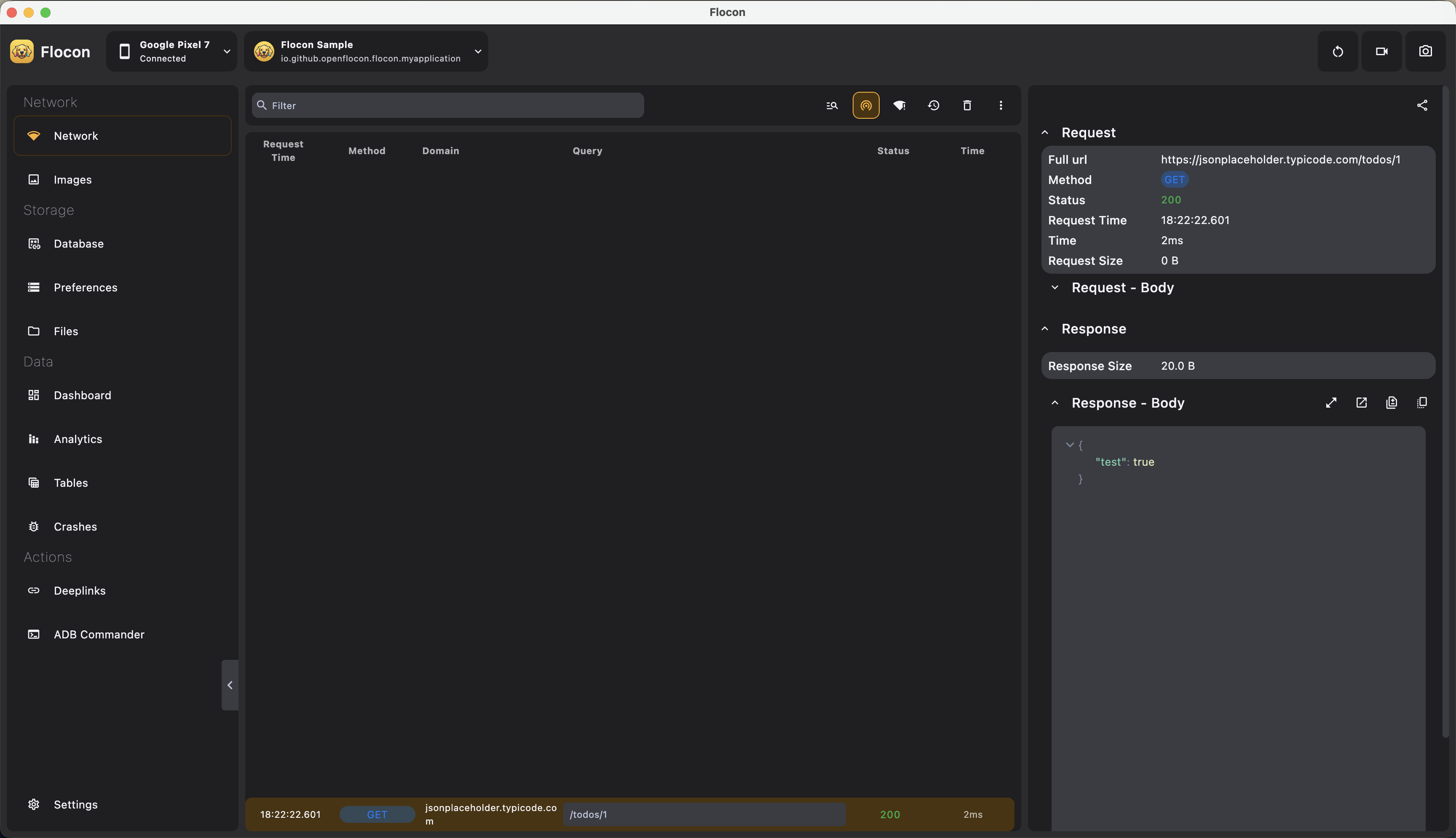1456x838 pixels.
Task: Open the three-dot more options menu
Action: (x=1001, y=105)
